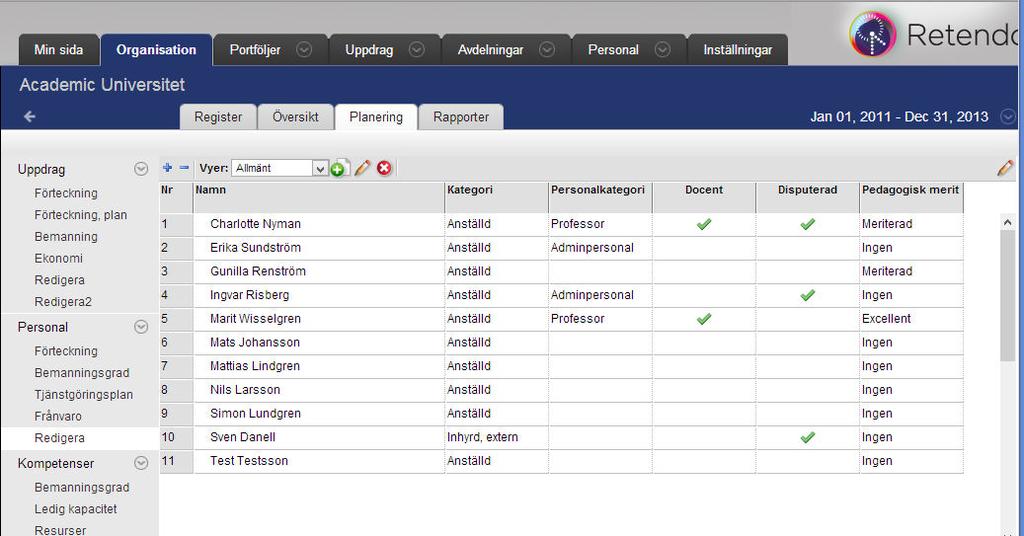Click the name Nils Larsson
Image resolution: width=1024 pixels, height=536 pixels.
pos(245,390)
